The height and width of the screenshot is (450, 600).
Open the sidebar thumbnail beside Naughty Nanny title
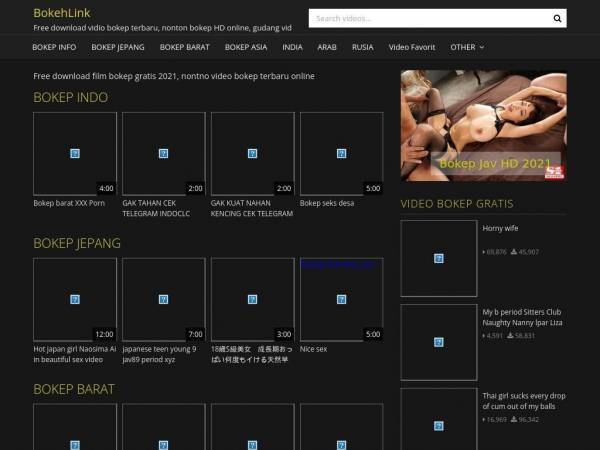pyautogui.click(x=439, y=342)
